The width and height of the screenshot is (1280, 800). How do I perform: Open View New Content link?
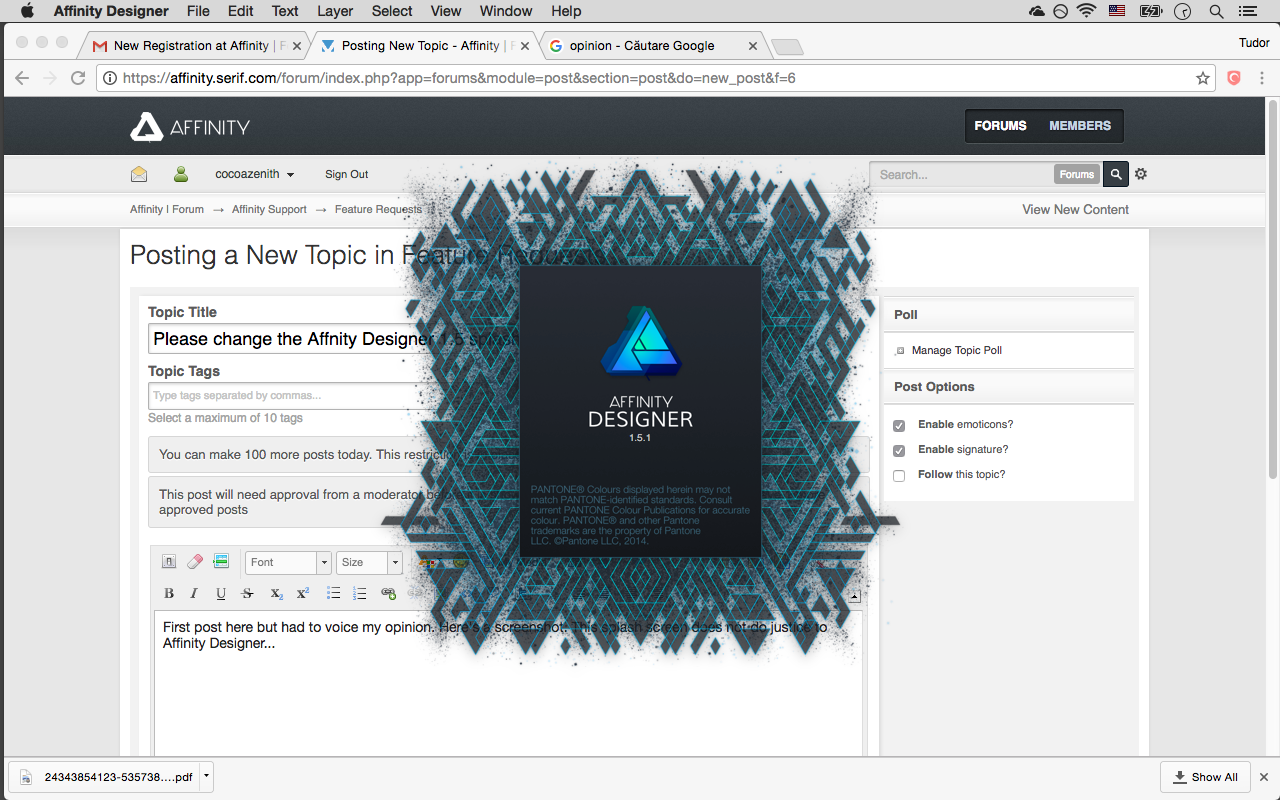1075,210
